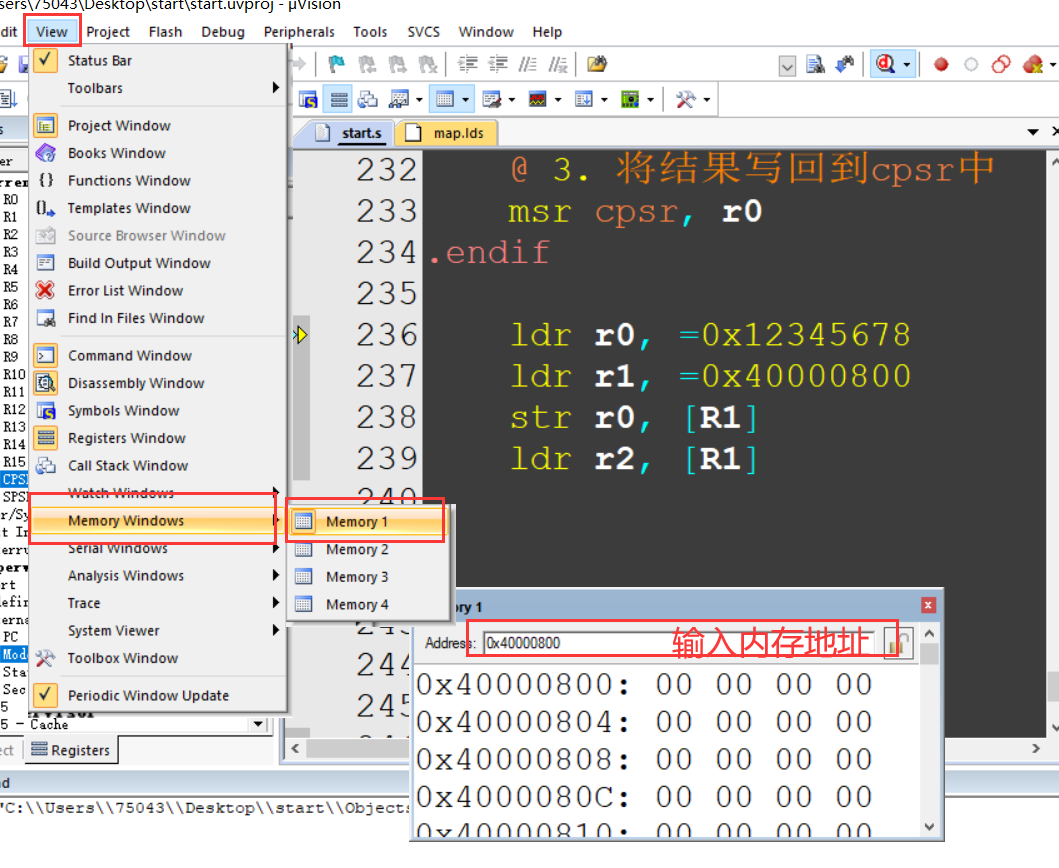Open the Tools menu

pos(370,32)
